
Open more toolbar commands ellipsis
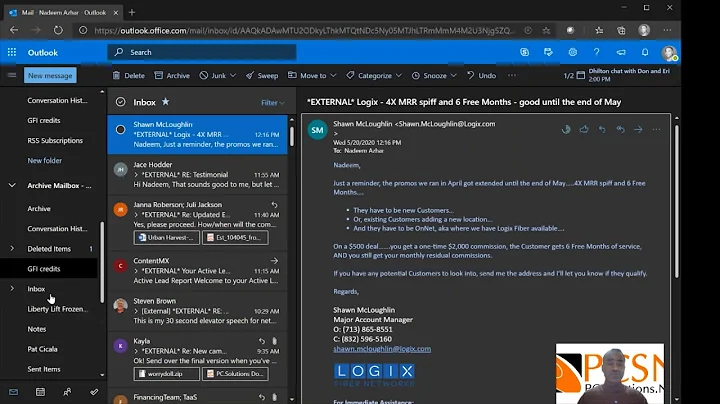(512, 75)
